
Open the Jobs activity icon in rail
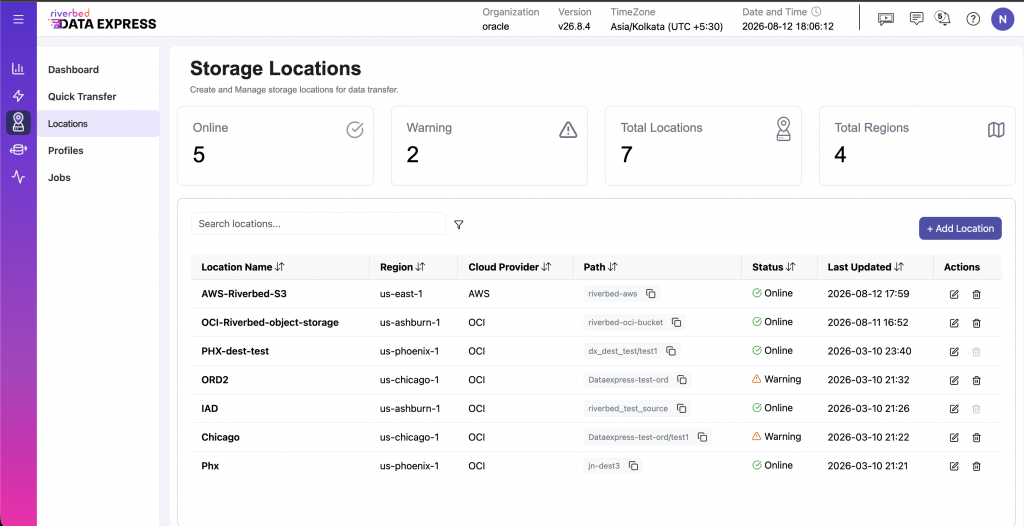point(18,177)
